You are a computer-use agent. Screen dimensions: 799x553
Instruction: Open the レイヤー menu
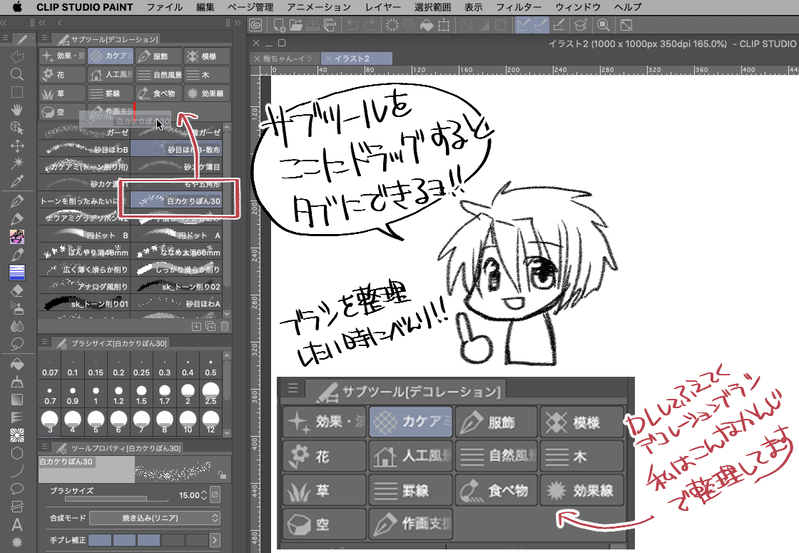(382, 7)
